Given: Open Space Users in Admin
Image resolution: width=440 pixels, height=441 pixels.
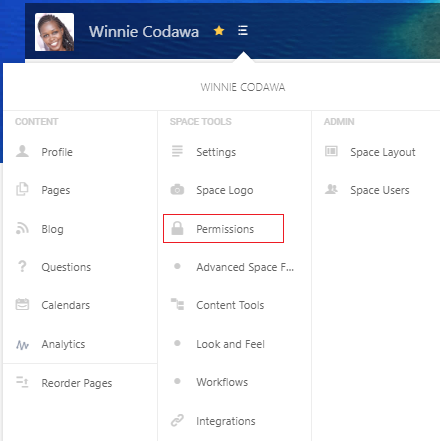Looking at the screenshot, I should (x=380, y=190).
